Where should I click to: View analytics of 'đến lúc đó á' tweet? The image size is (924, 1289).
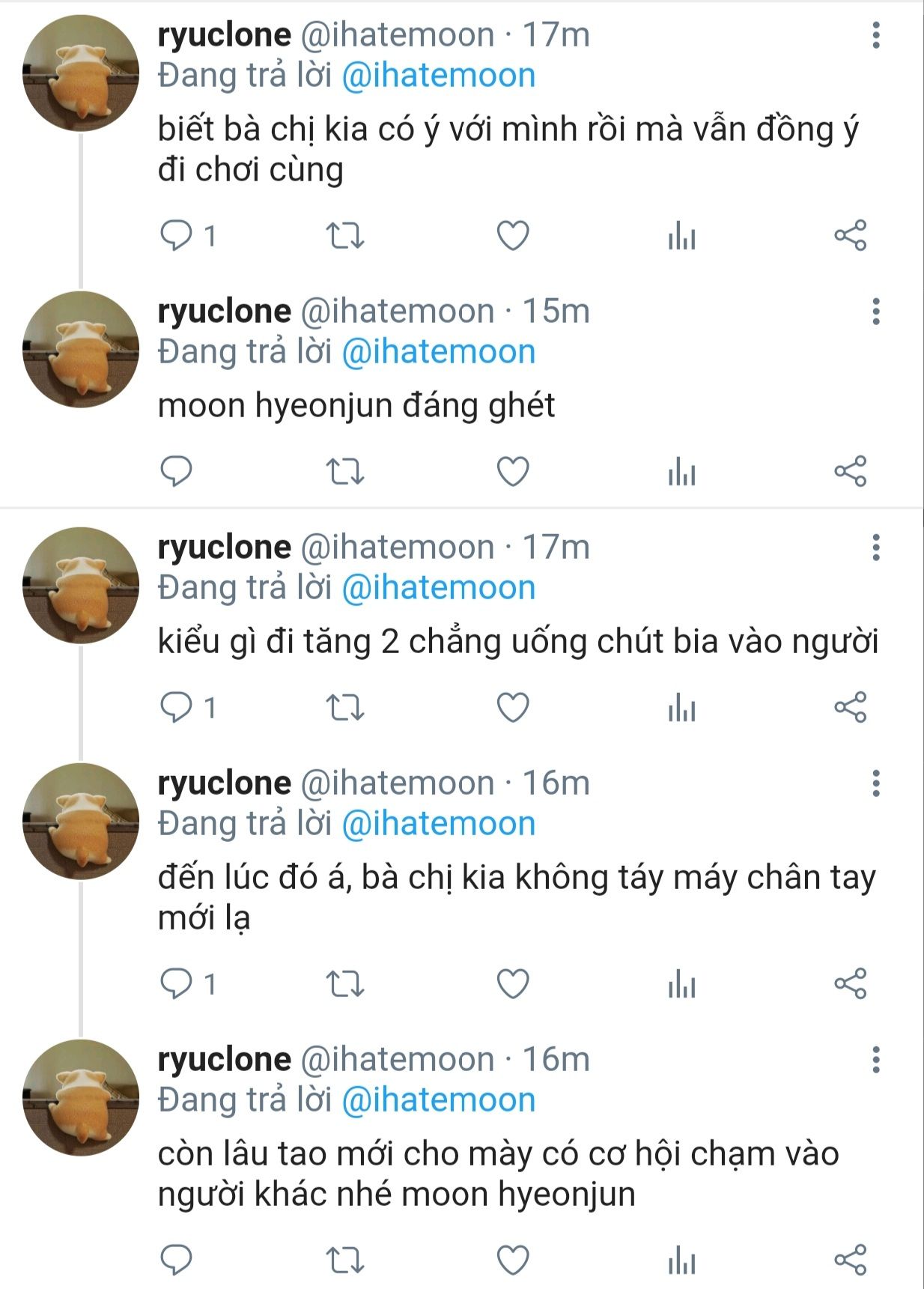tap(681, 983)
